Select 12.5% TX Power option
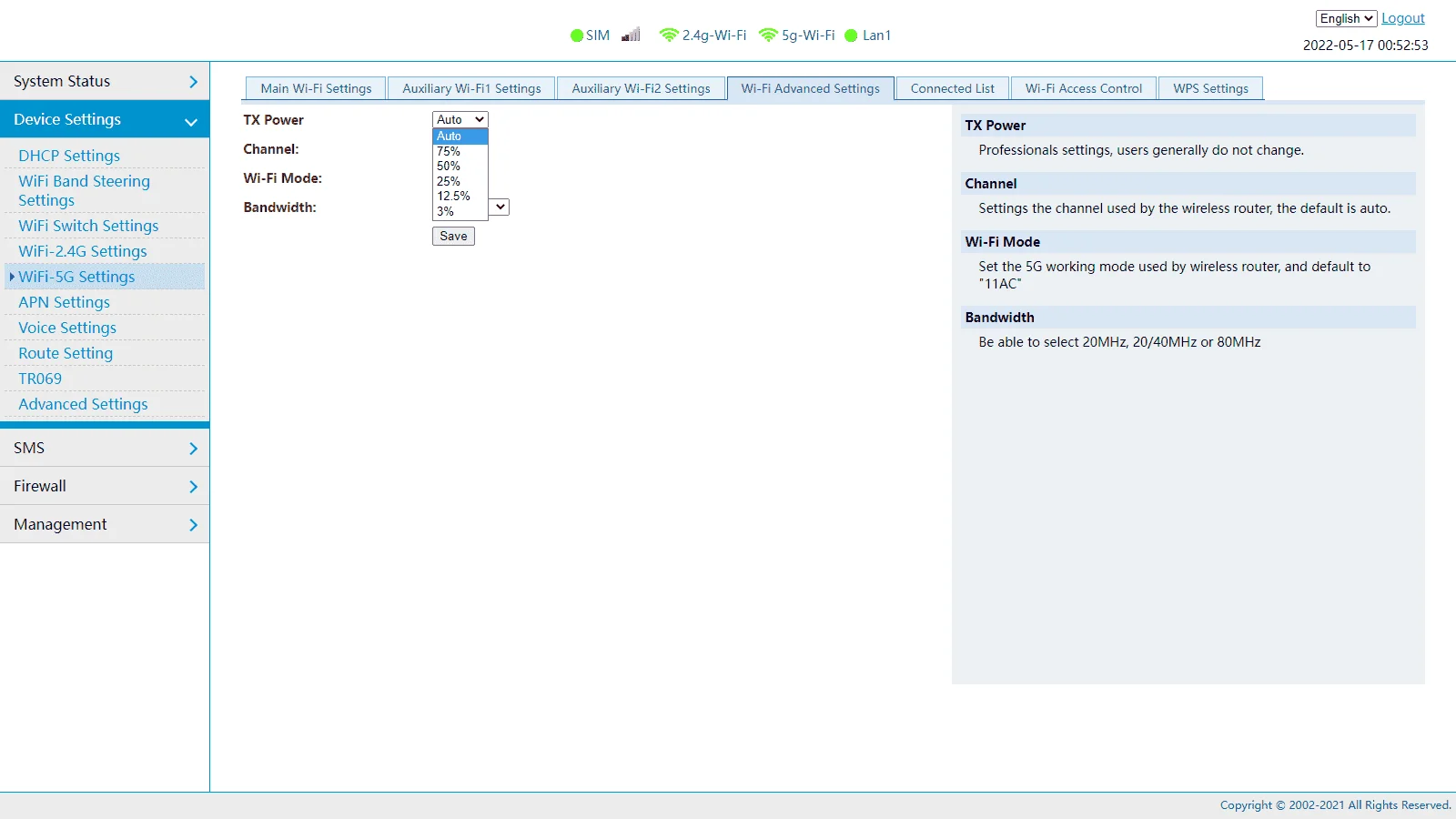 coord(460,196)
